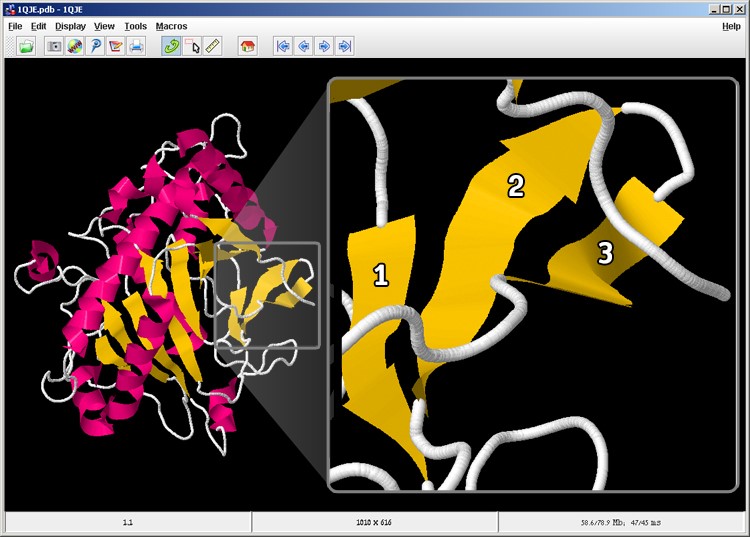Screen dimensions: 750x537
Task: Advance to next frame arrow button
Action: click(x=324, y=46)
